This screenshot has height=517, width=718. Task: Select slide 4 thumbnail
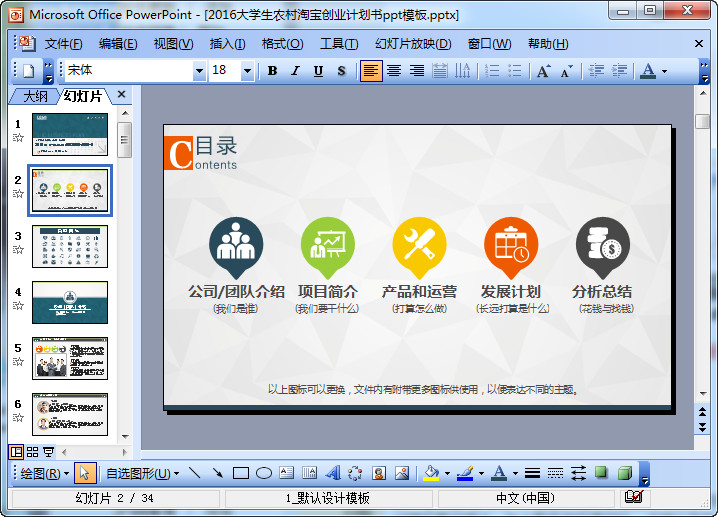(x=70, y=302)
